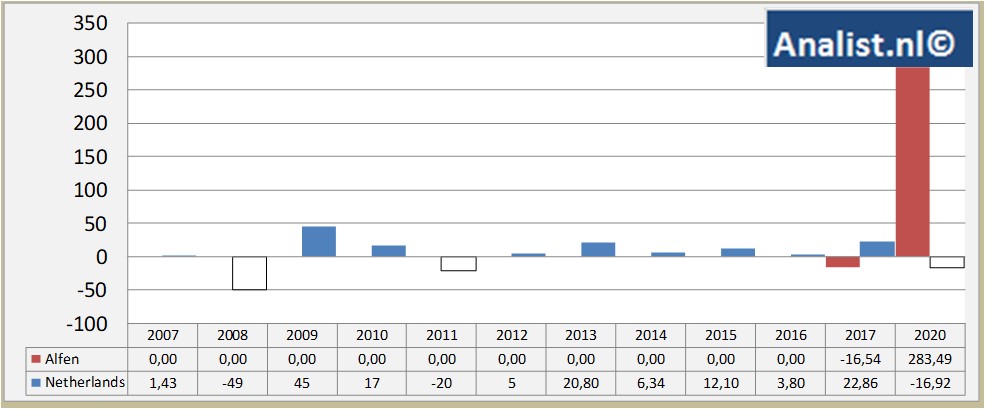
Task: Select the Netherlands row label
Action: pos(83,382)
